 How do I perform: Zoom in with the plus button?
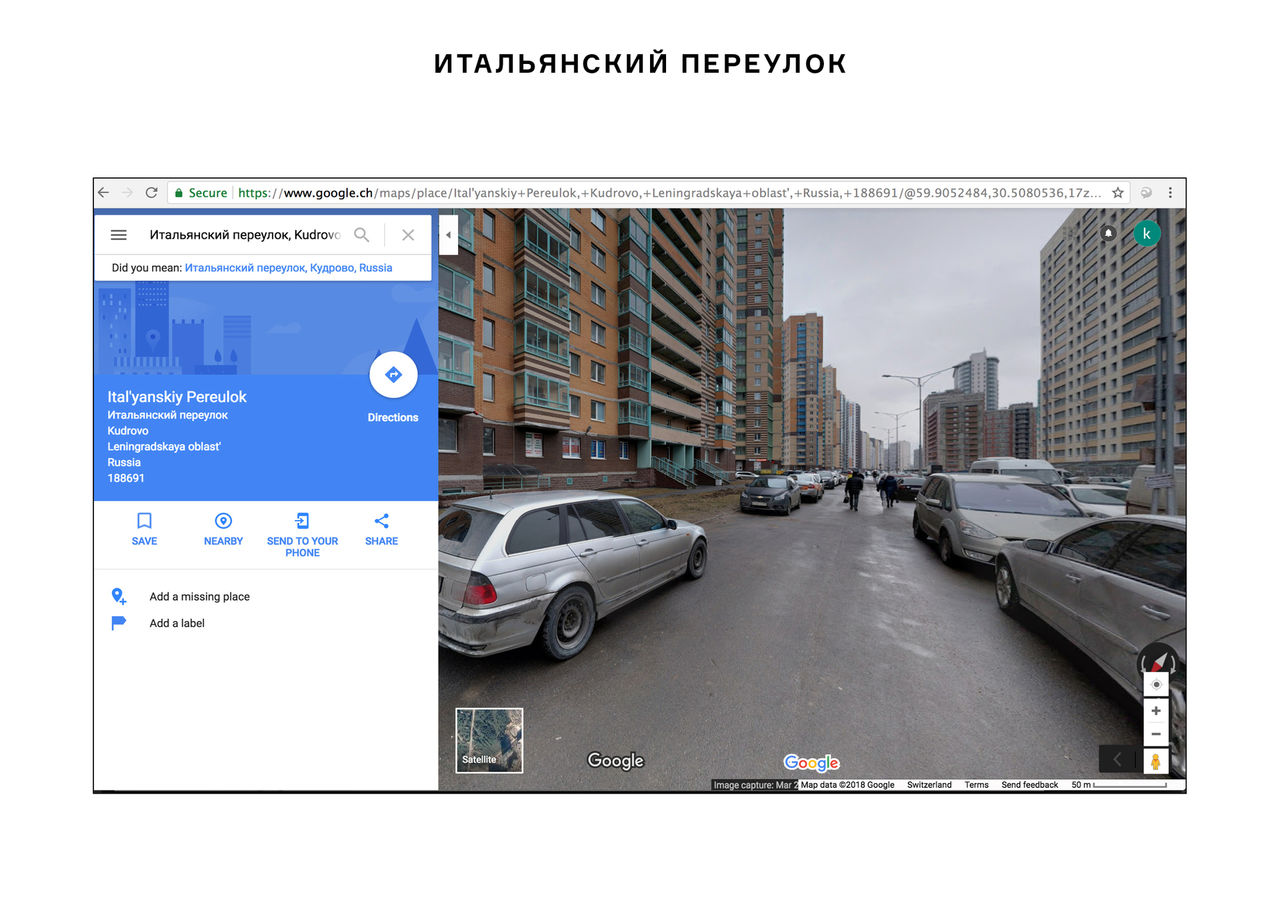click(x=1156, y=710)
